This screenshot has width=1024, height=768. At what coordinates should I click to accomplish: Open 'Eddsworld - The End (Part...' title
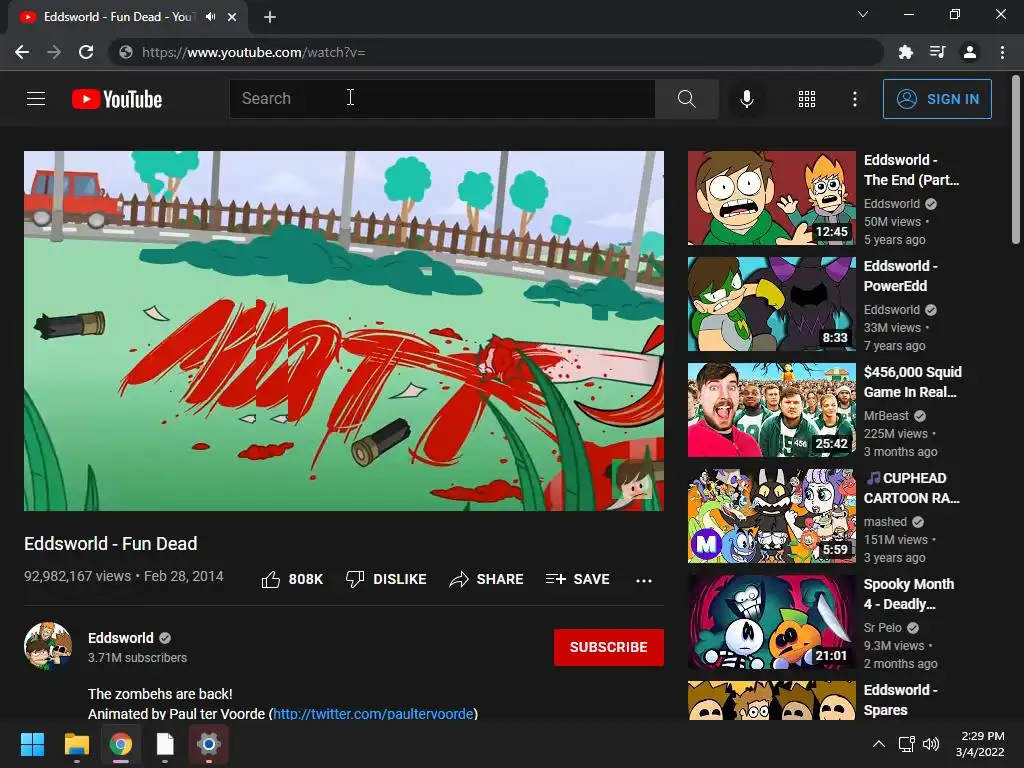[912, 170]
